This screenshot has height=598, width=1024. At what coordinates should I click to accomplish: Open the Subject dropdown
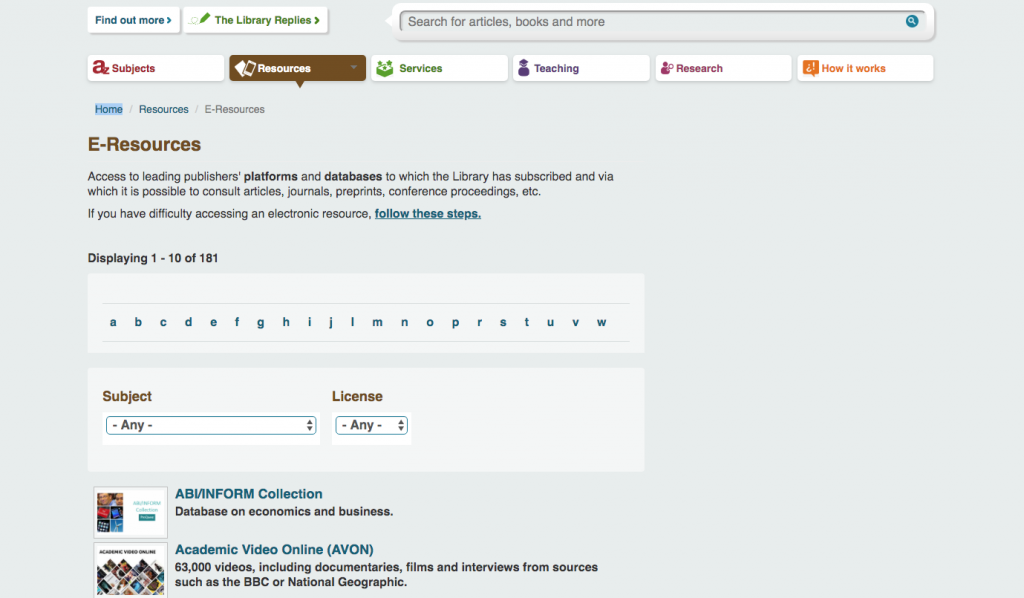[211, 425]
